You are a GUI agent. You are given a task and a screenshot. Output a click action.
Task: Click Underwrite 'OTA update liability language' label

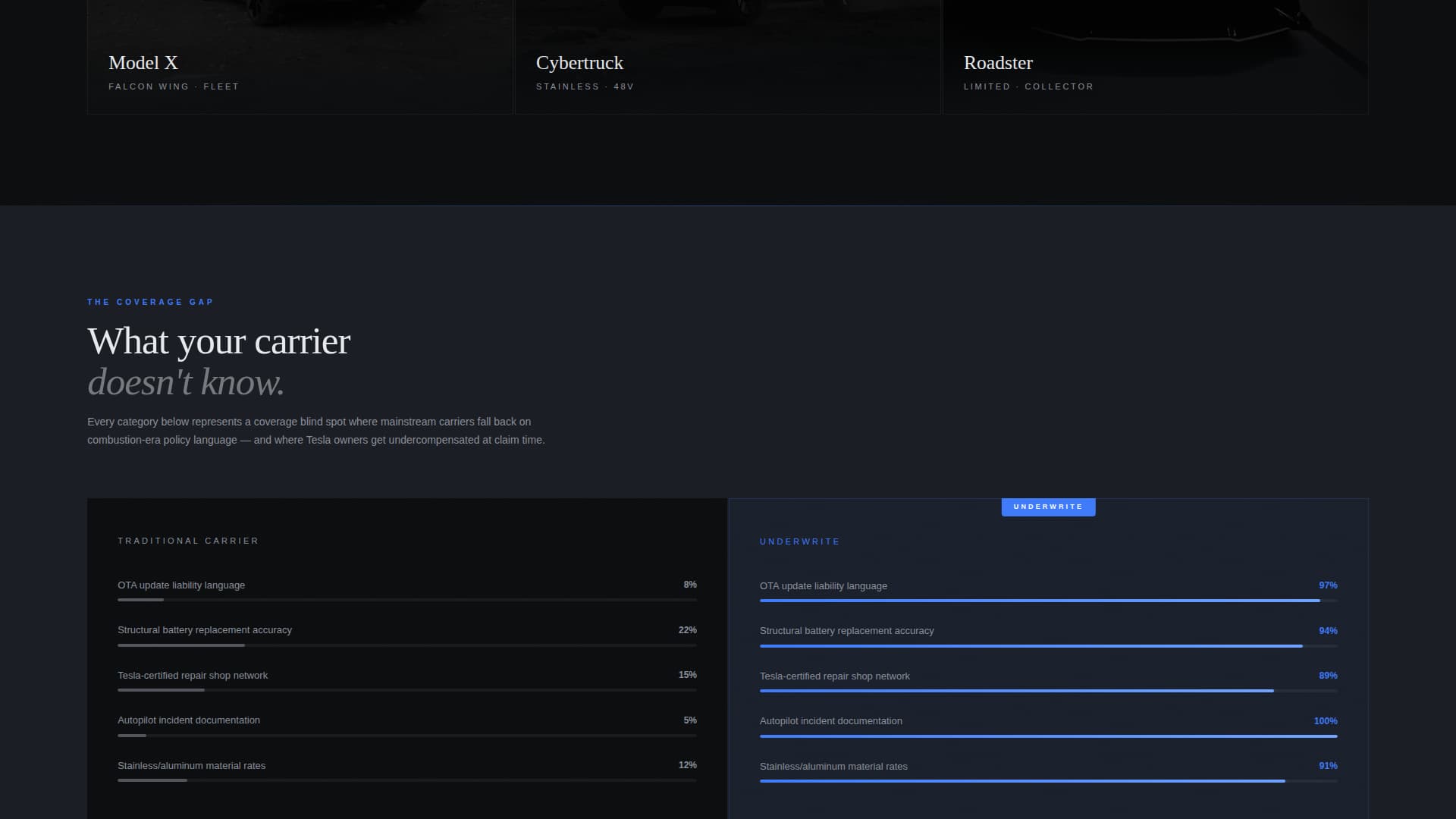tap(824, 586)
